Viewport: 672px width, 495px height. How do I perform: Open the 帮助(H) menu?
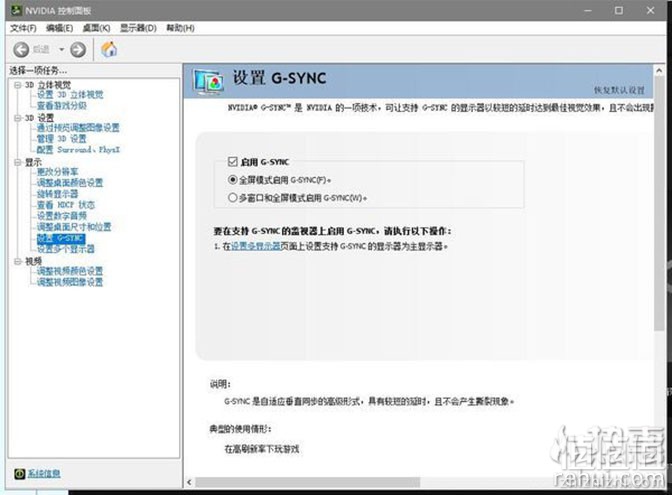tap(180, 28)
